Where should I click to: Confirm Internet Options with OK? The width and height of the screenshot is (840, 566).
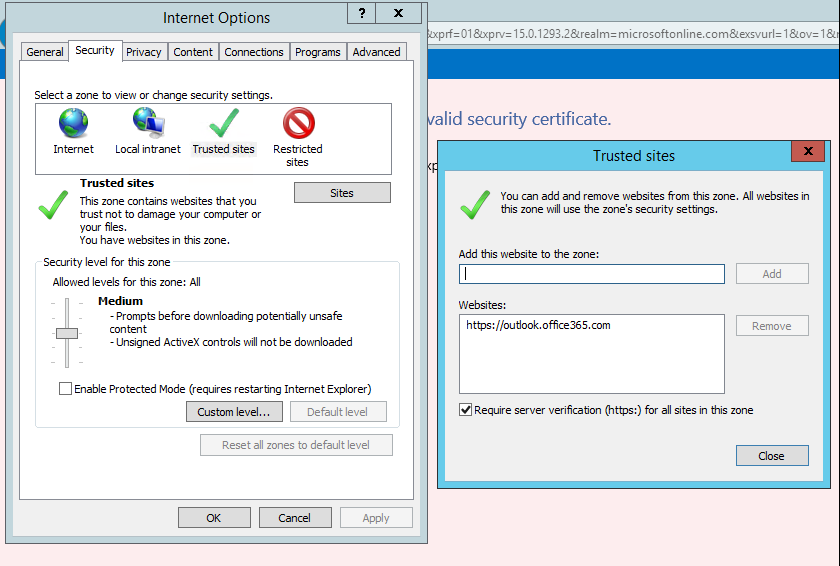[214, 518]
